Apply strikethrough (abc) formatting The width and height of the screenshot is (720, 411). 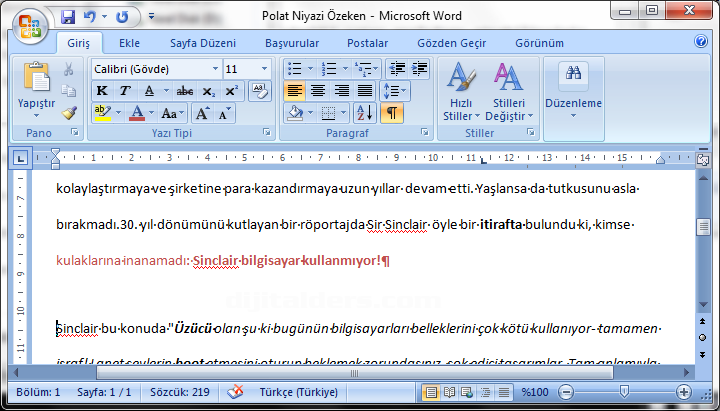tap(185, 91)
